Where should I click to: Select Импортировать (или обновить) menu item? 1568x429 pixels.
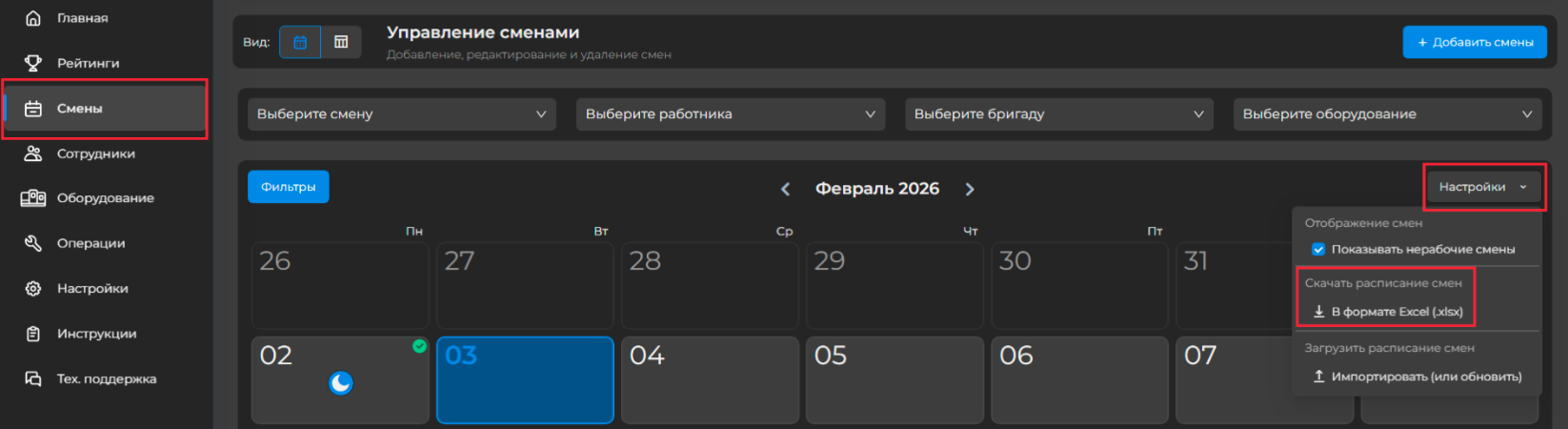(1425, 377)
